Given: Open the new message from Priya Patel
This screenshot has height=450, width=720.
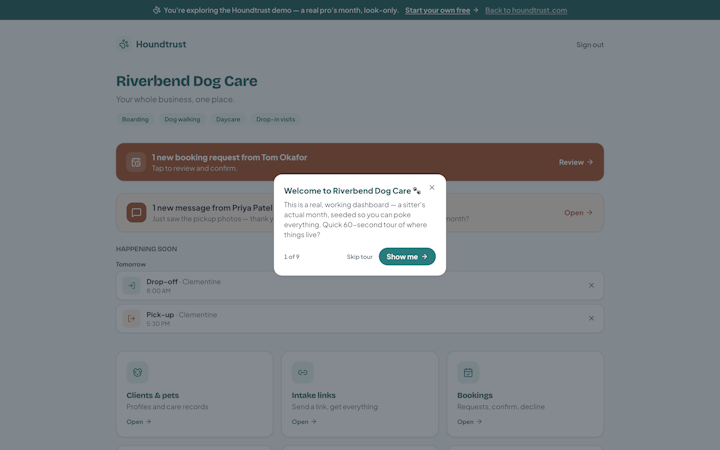Looking at the screenshot, I should click(578, 213).
